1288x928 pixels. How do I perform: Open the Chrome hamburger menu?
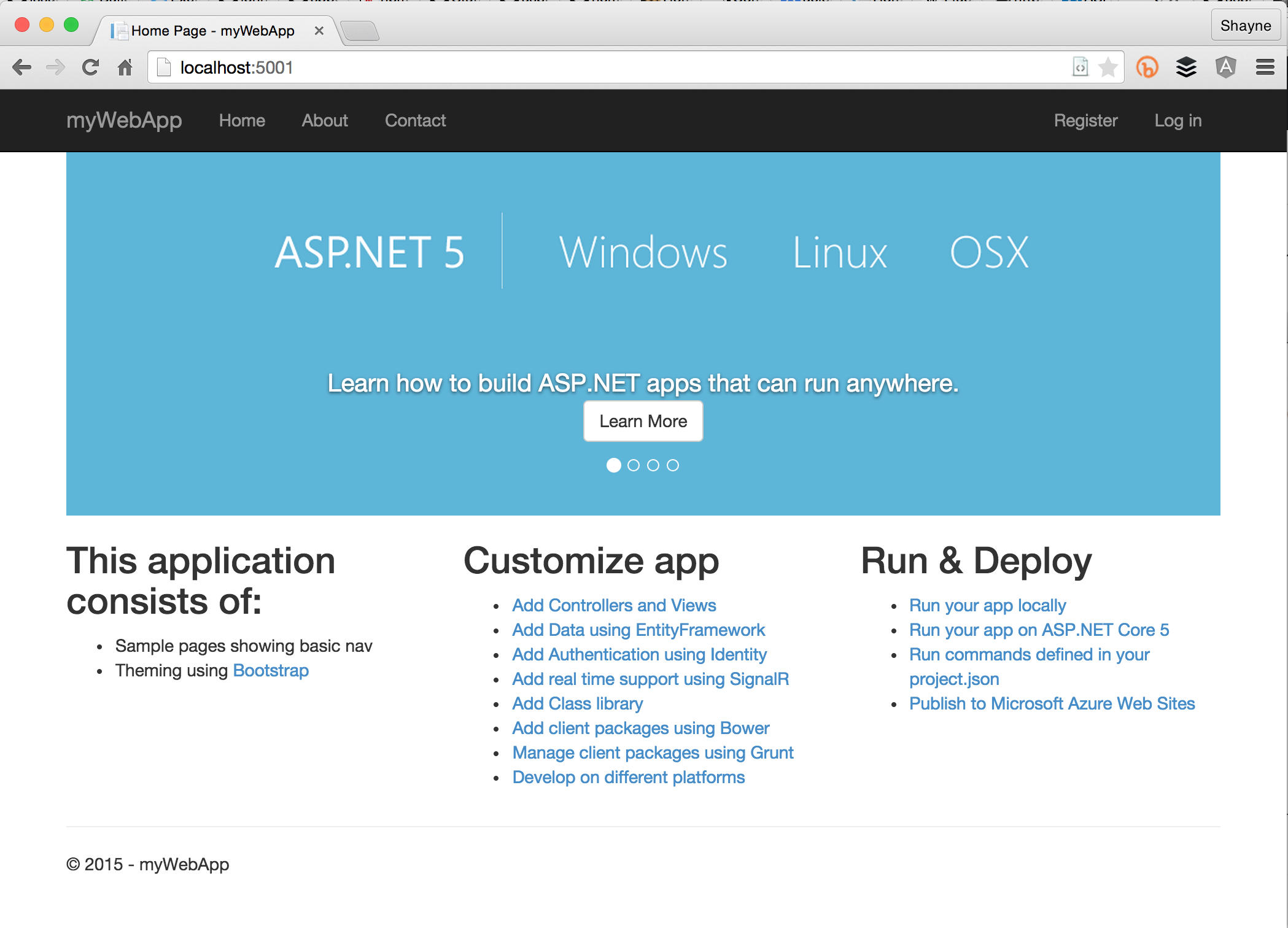click(x=1265, y=67)
